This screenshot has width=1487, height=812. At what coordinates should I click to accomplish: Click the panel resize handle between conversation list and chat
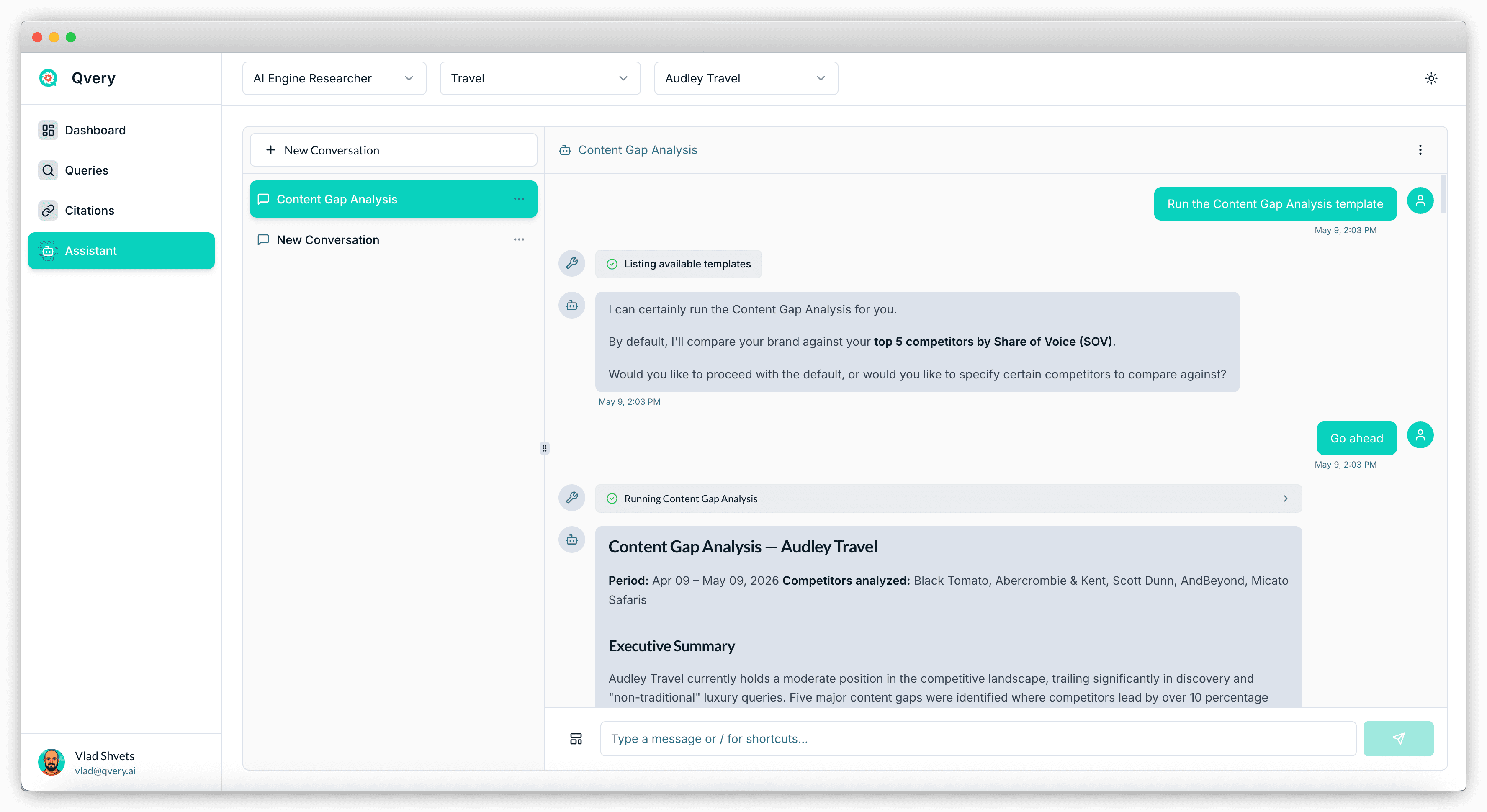coord(544,448)
